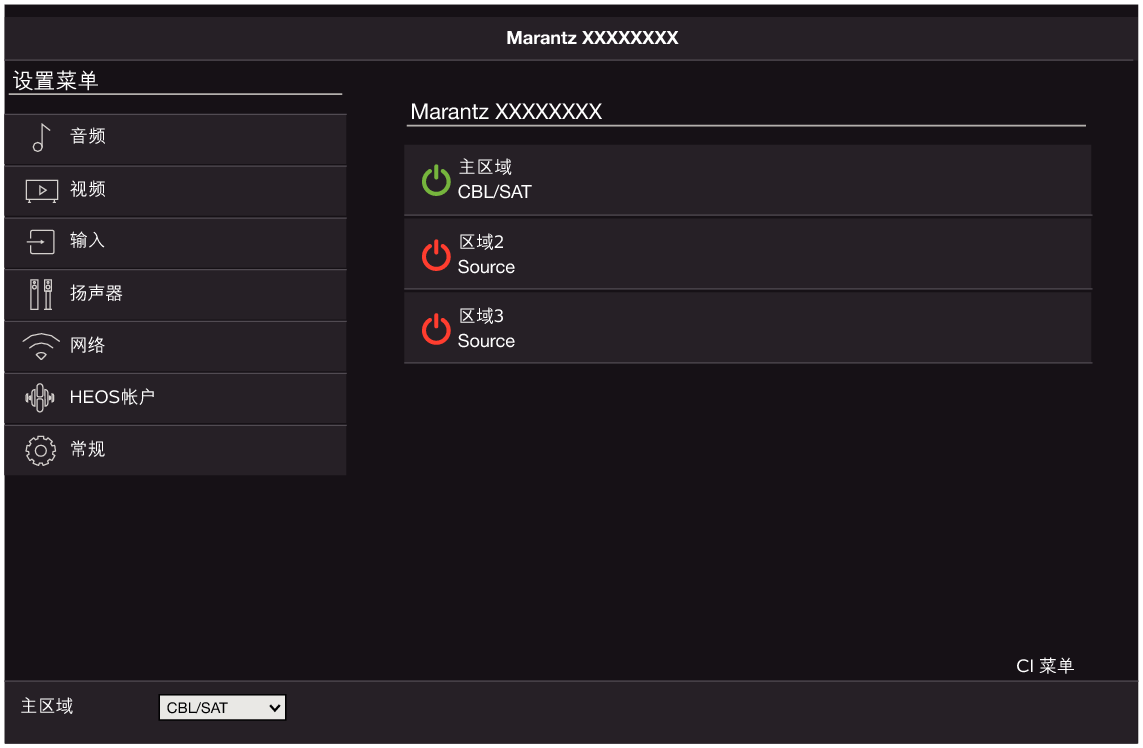Viewport: 1143px width, 748px height.
Task: Open the 常规 settings menu
Action: pos(175,451)
